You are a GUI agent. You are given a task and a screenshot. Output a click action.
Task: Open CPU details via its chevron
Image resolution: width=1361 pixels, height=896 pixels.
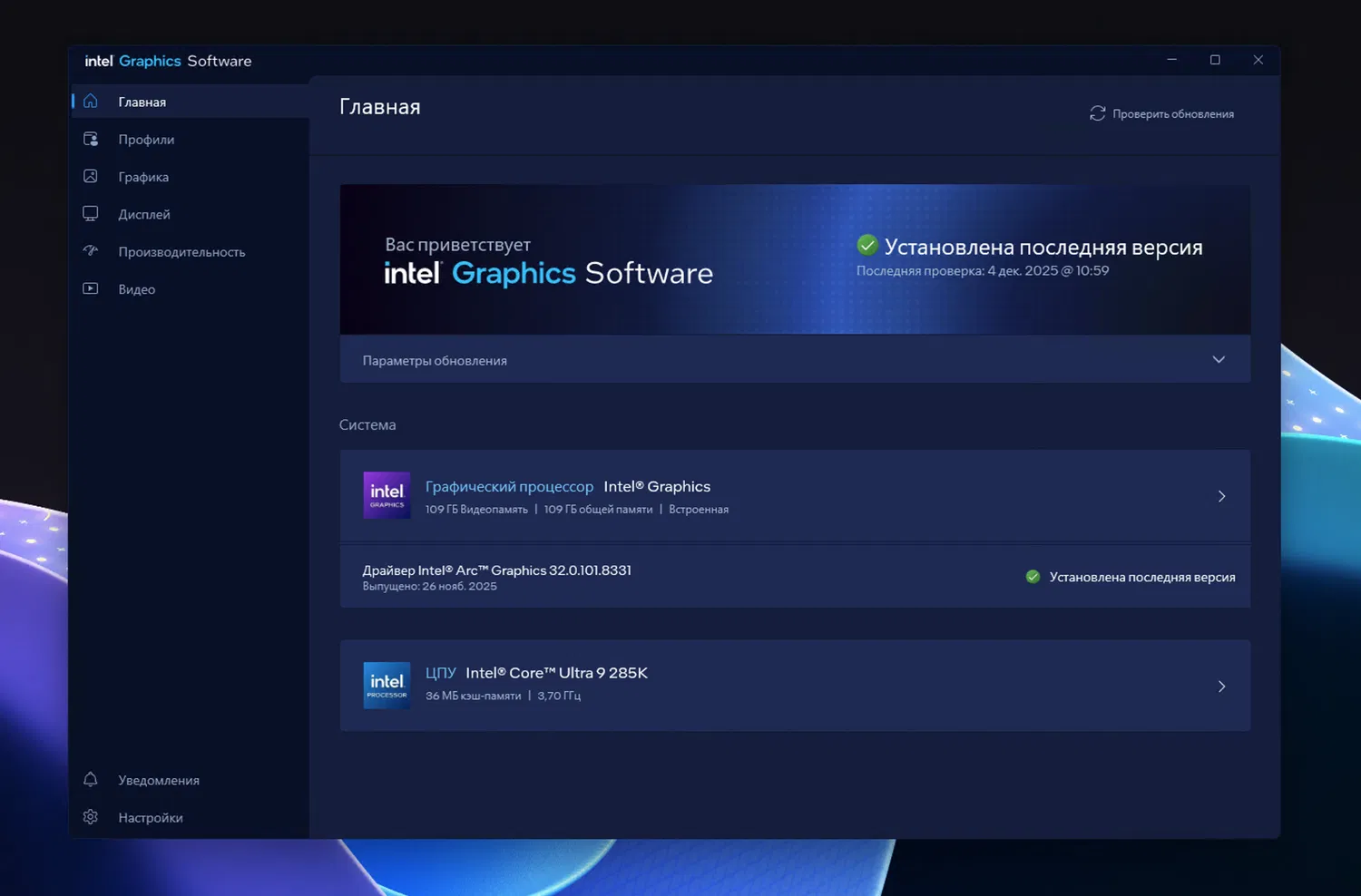(1221, 687)
